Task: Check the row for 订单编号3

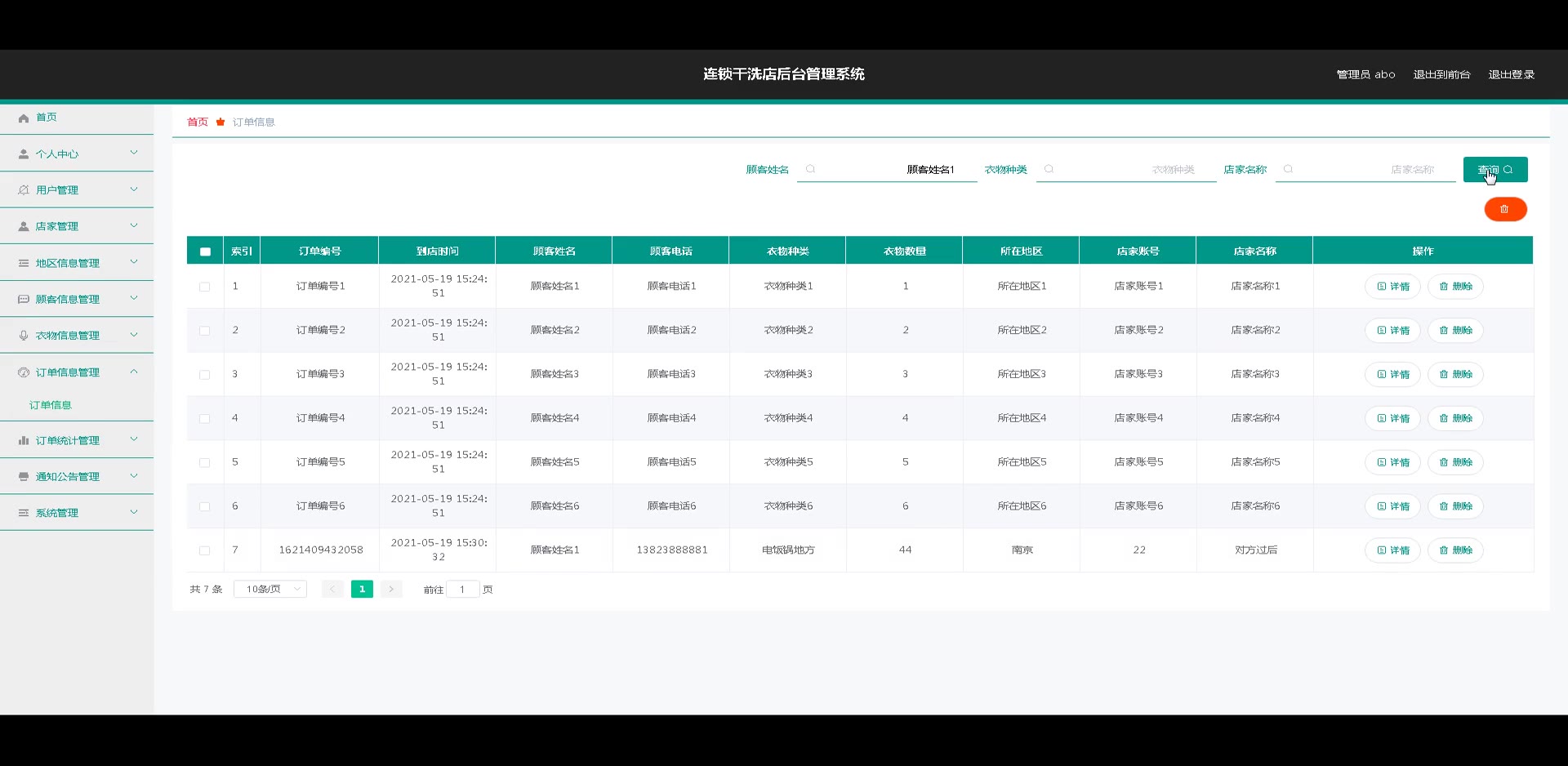Action: (205, 375)
